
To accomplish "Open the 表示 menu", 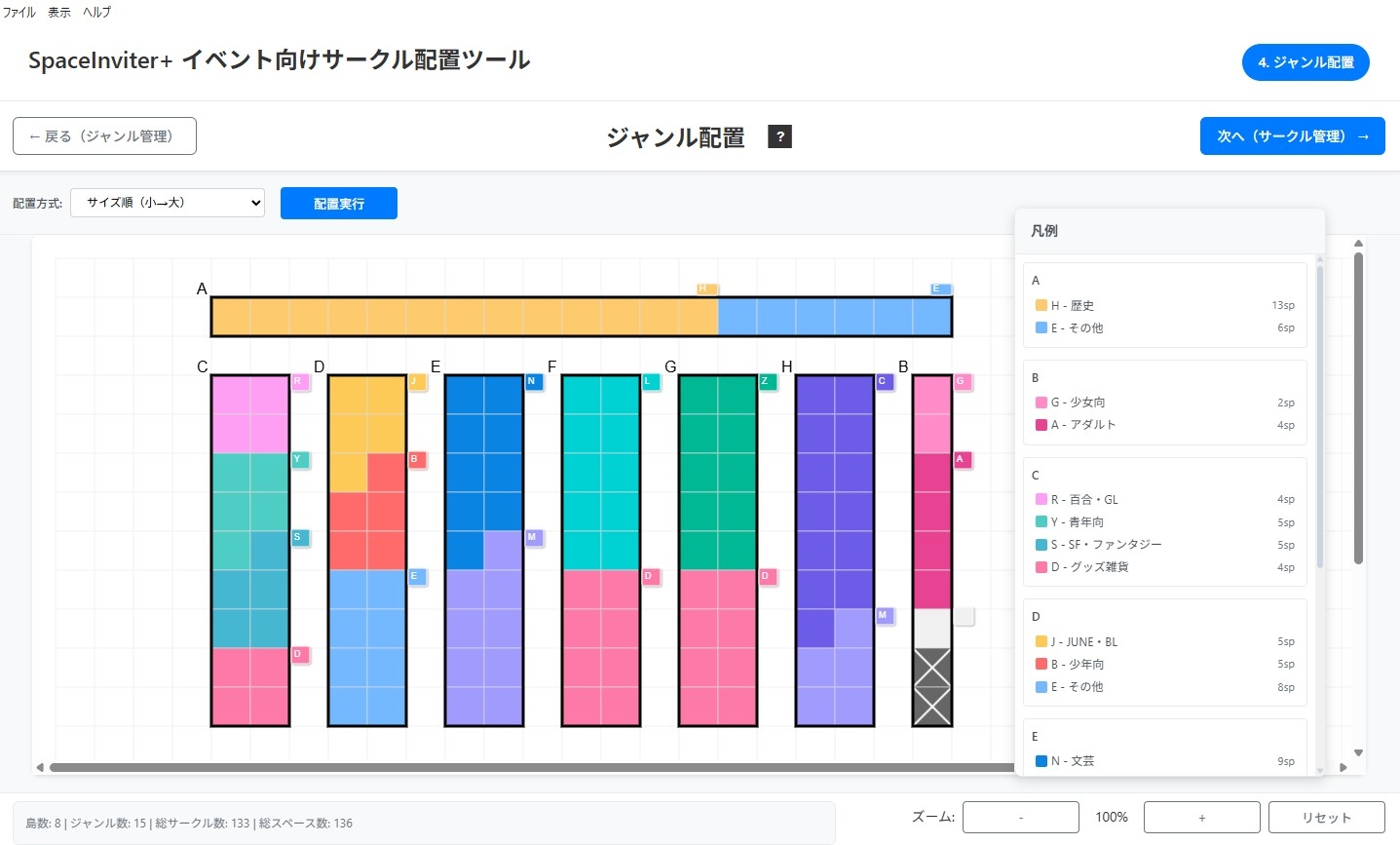I will click(59, 13).
